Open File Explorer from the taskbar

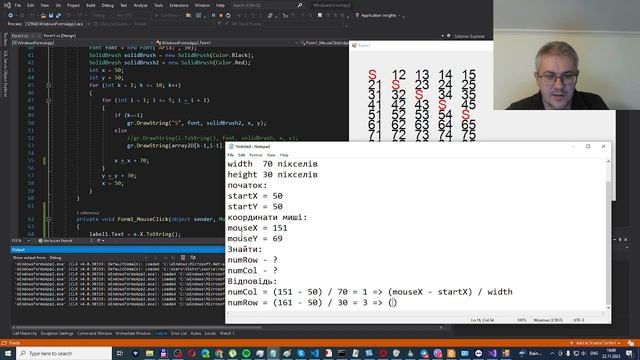pos(149,353)
